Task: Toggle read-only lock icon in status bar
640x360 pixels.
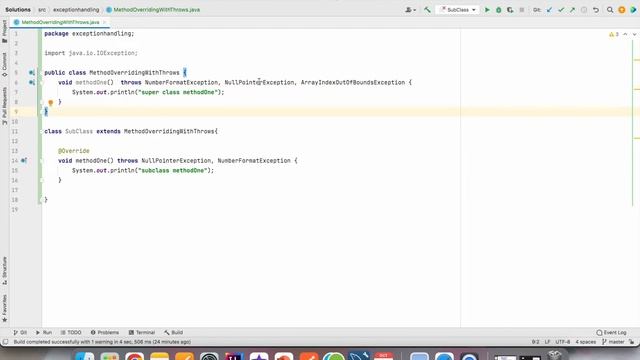Action: point(632,342)
